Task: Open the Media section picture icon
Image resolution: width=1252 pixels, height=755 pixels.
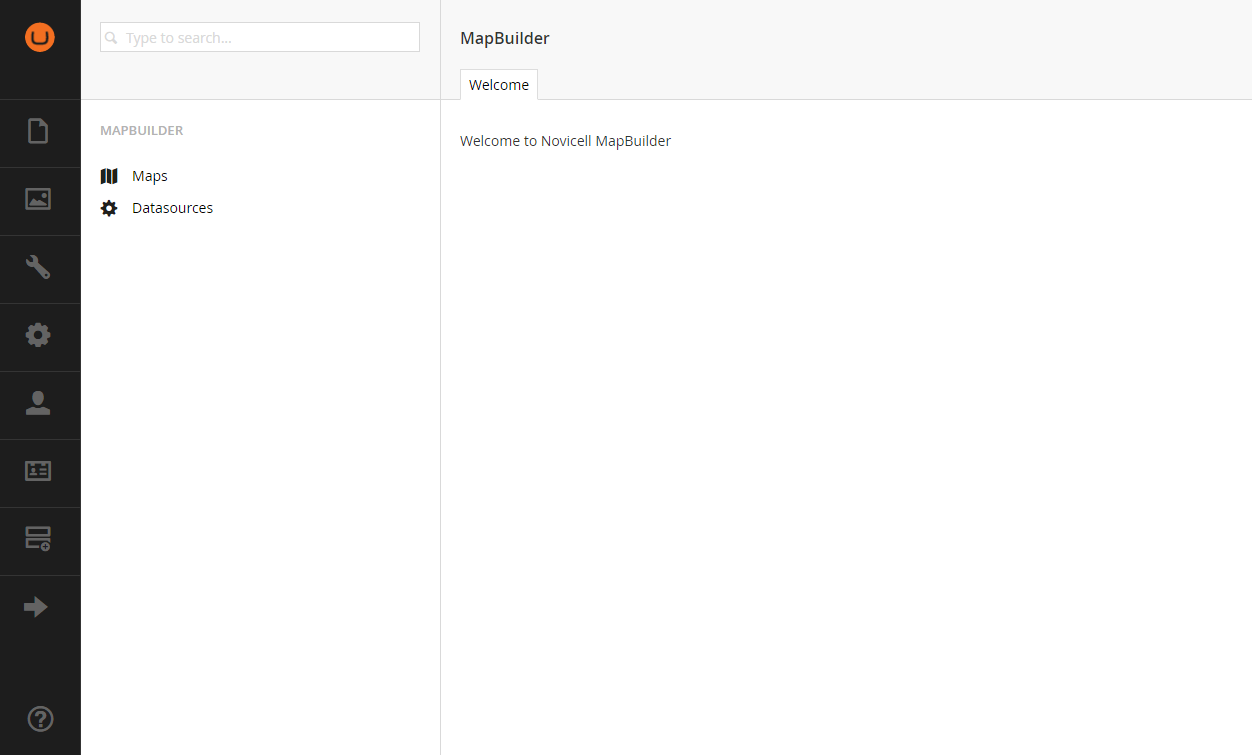Action: [x=38, y=199]
